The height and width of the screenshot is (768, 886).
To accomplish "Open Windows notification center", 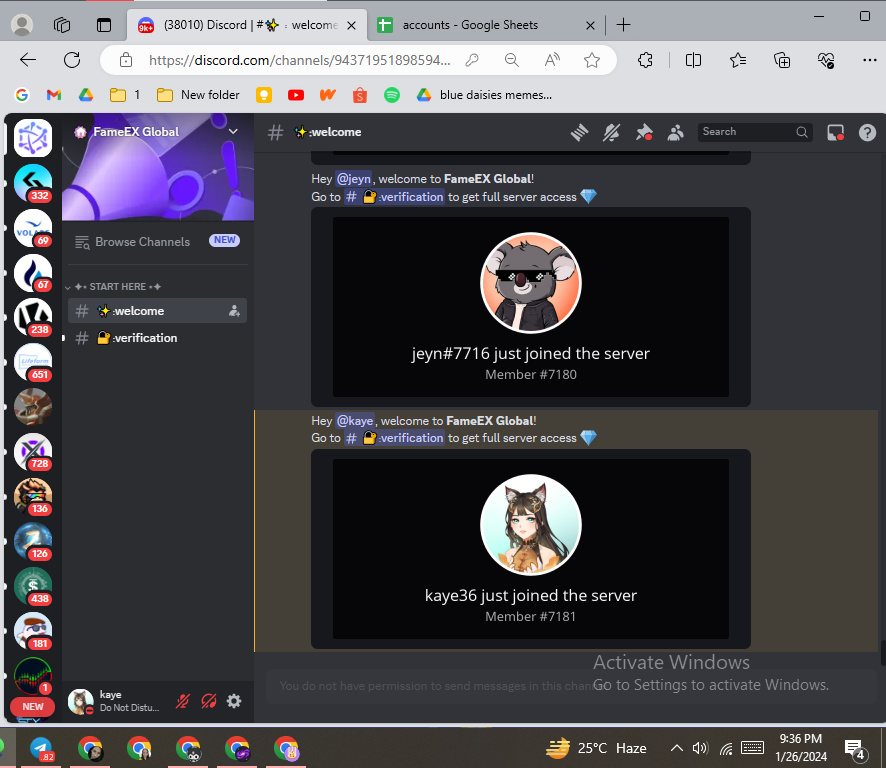I will (x=855, y=749).
